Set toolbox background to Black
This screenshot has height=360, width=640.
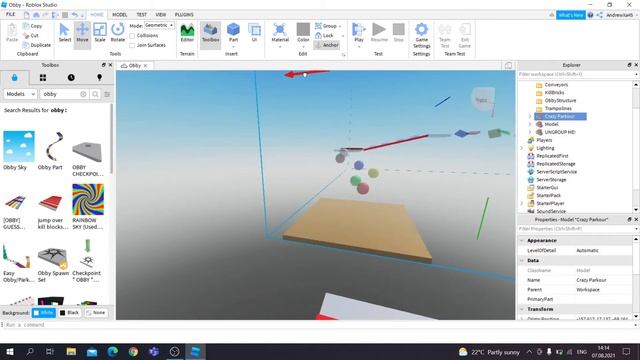69,313
